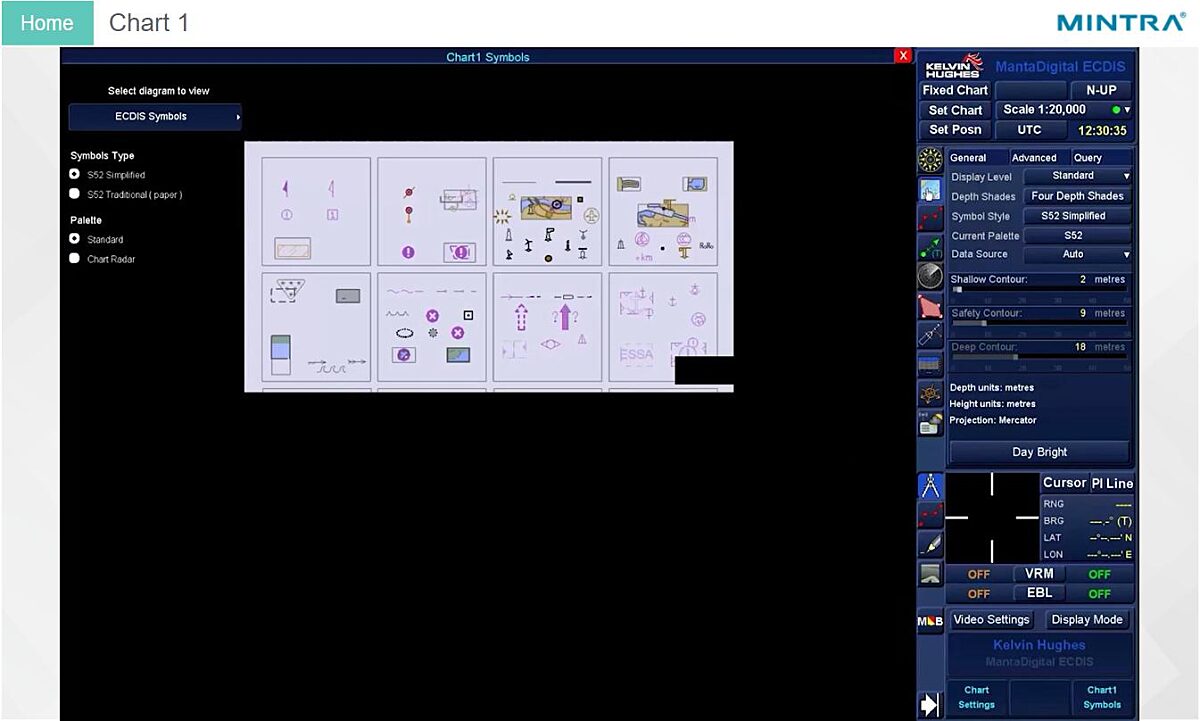Open the card icon below ship's wheel

[931, 423]
